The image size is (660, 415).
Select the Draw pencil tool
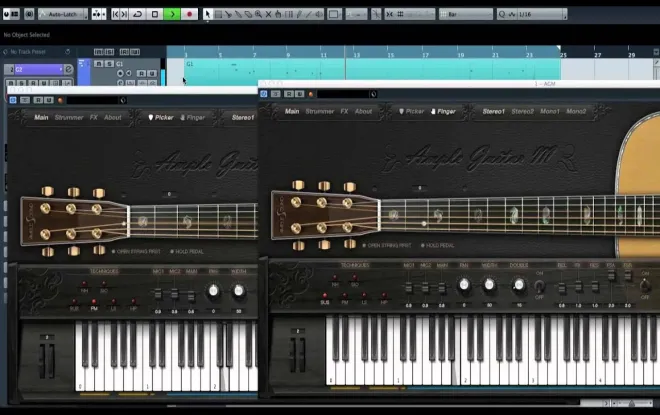299,14
